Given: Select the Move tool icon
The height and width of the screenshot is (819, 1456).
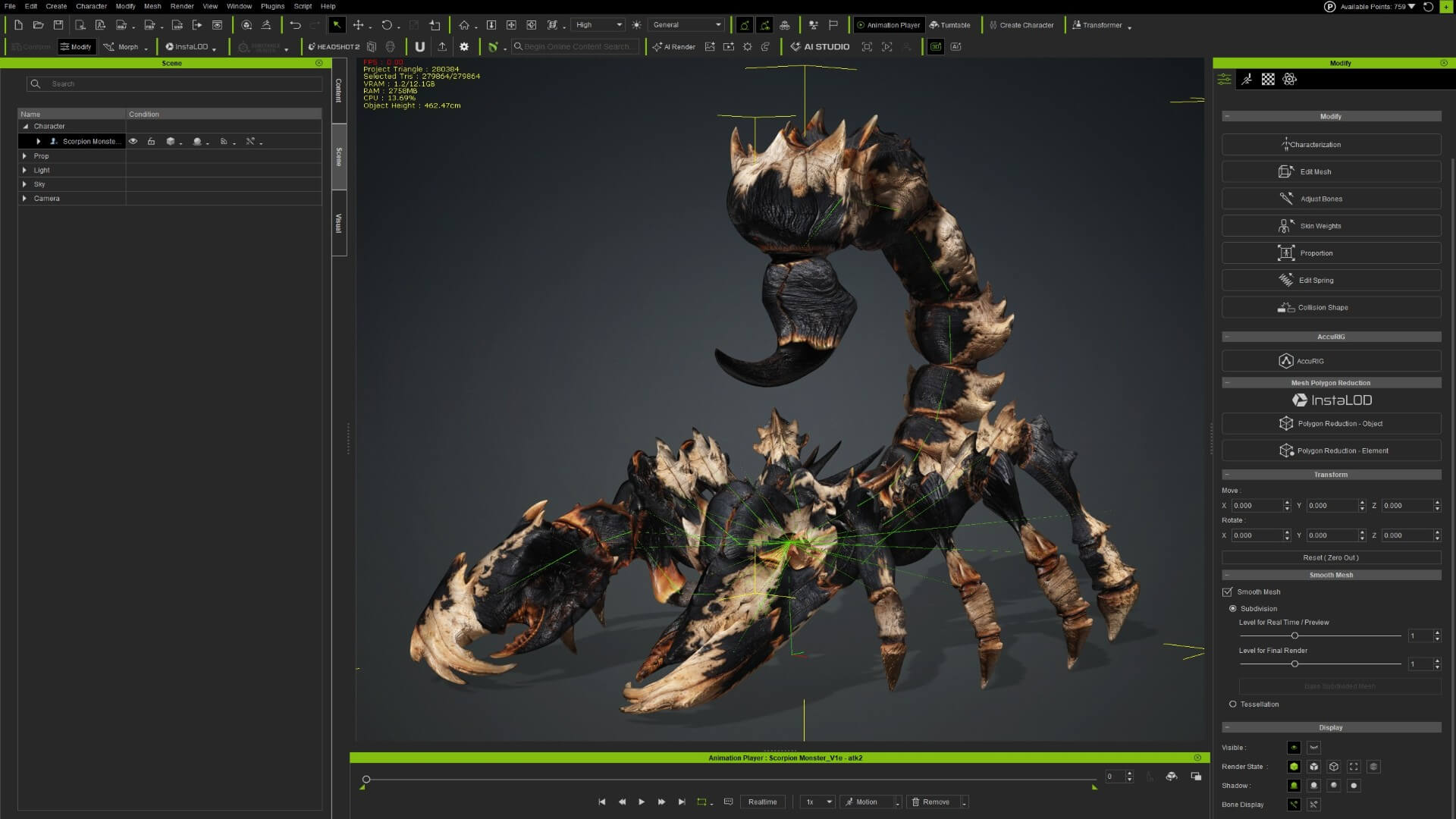Looking at the screenshot, I should tap(358, 25).
